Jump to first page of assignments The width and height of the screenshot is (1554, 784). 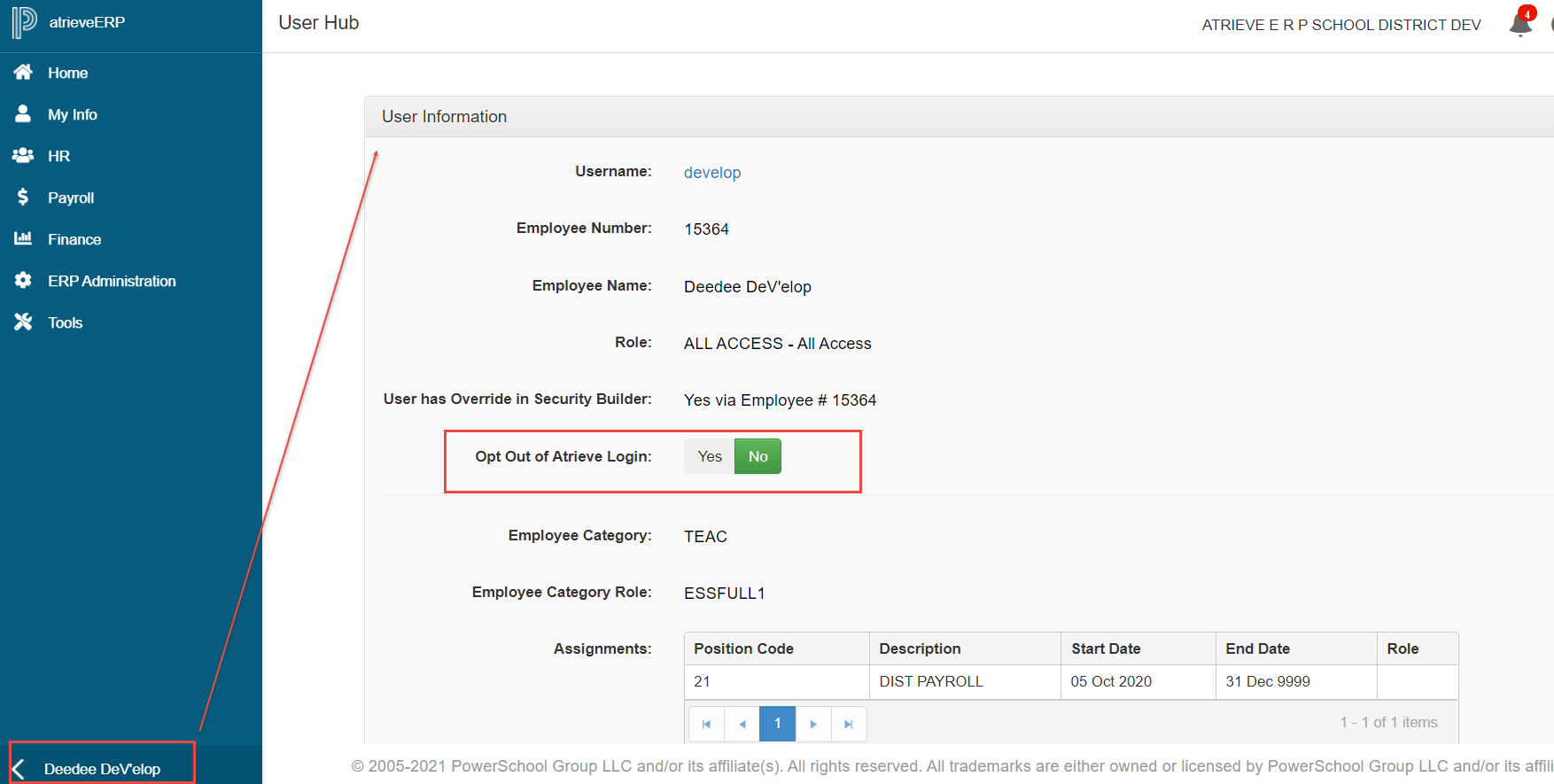(706, 724)
